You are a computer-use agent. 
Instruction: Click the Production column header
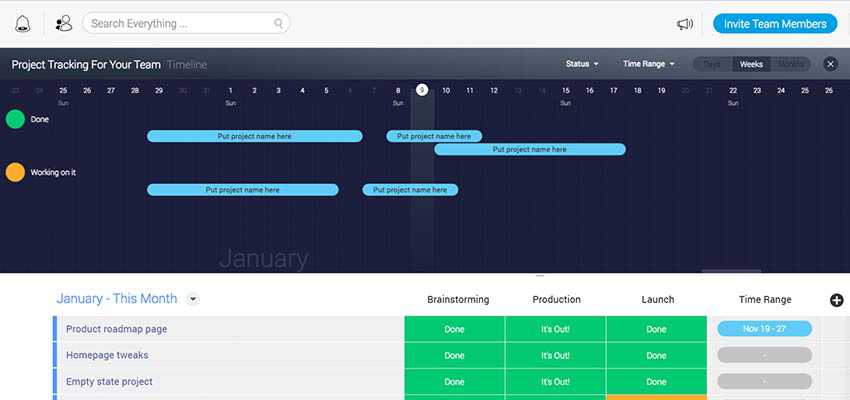[x=556, y=299]
